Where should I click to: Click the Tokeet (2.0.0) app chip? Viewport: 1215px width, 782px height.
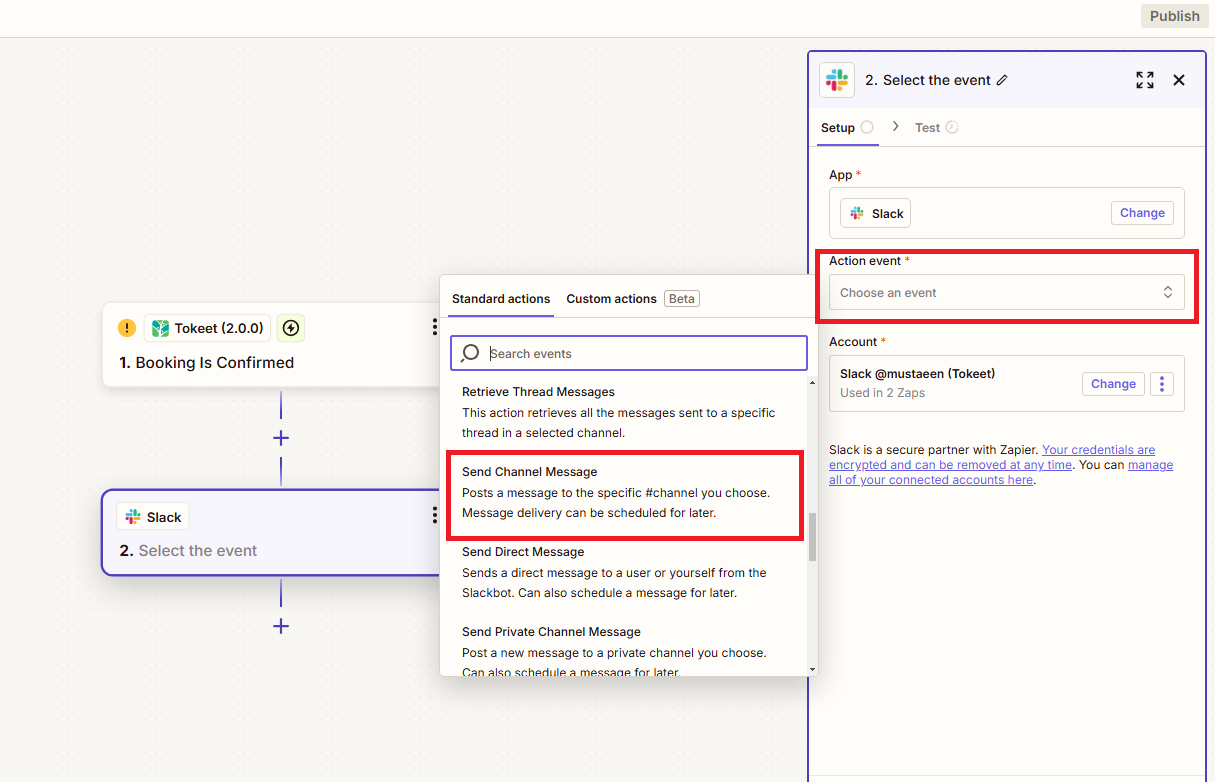point(207,328)
